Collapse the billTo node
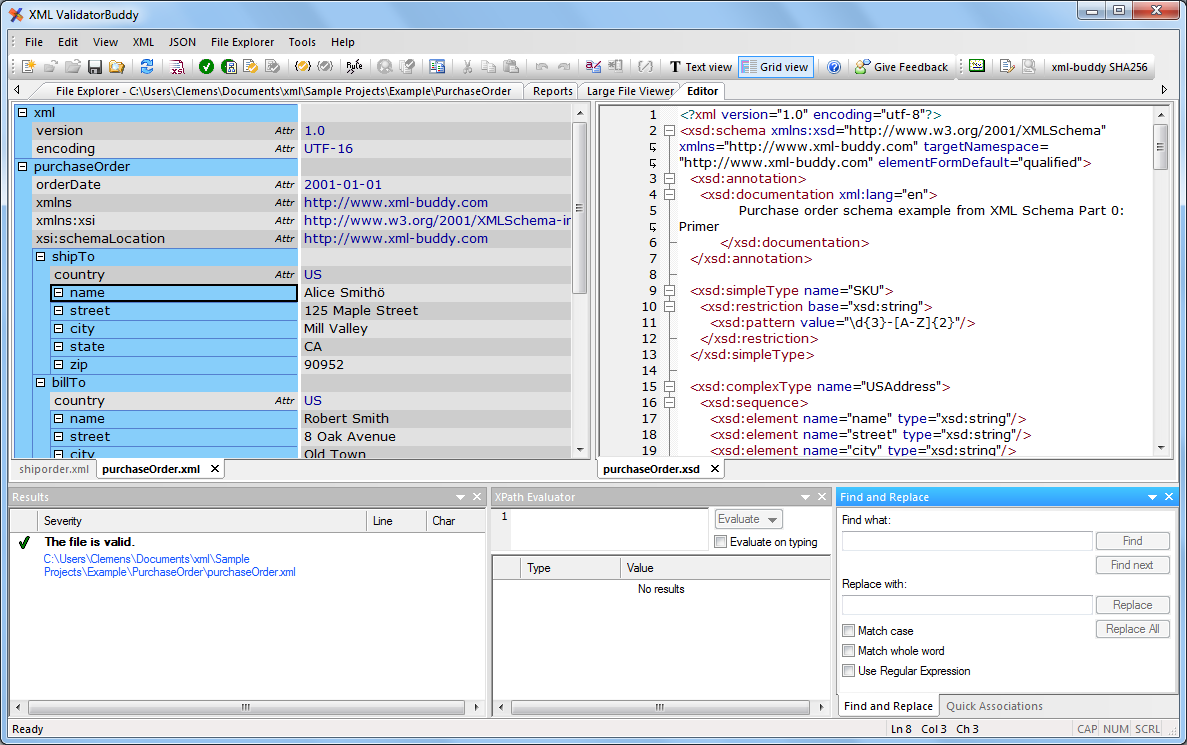 [x=41, y=382]
